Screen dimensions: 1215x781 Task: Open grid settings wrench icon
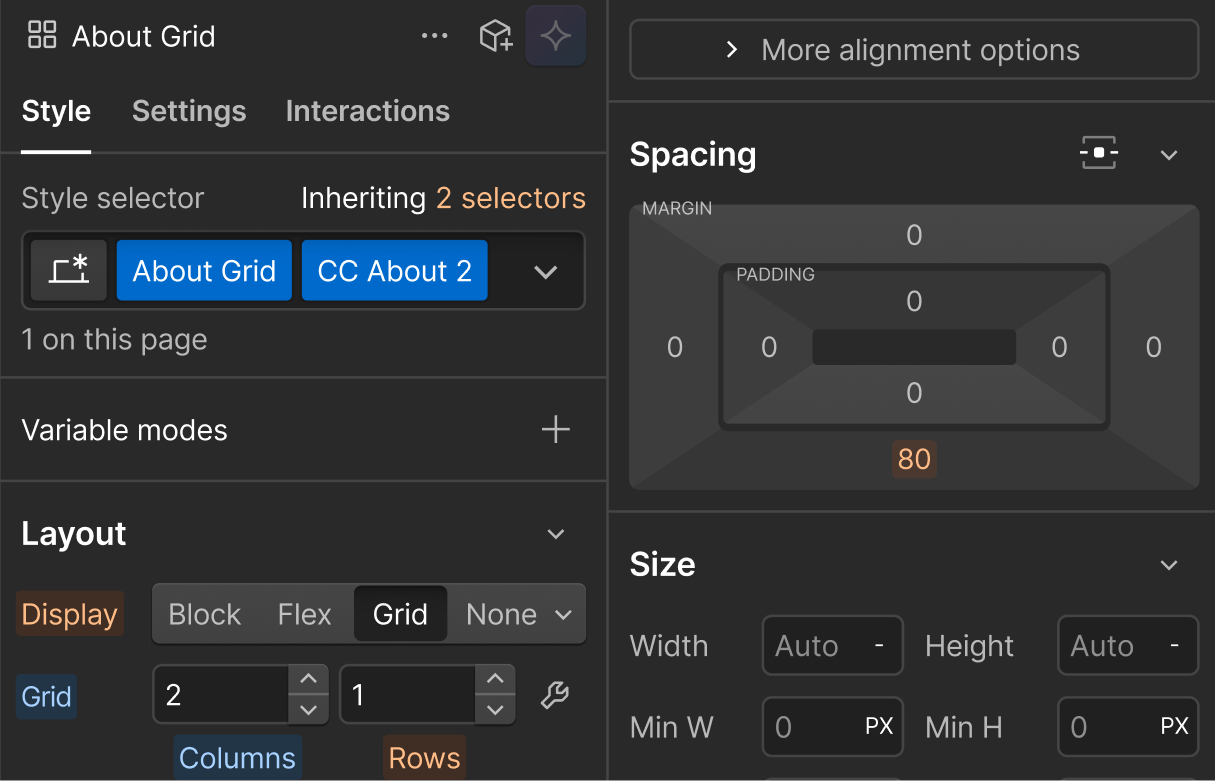(x=555, y=695)
